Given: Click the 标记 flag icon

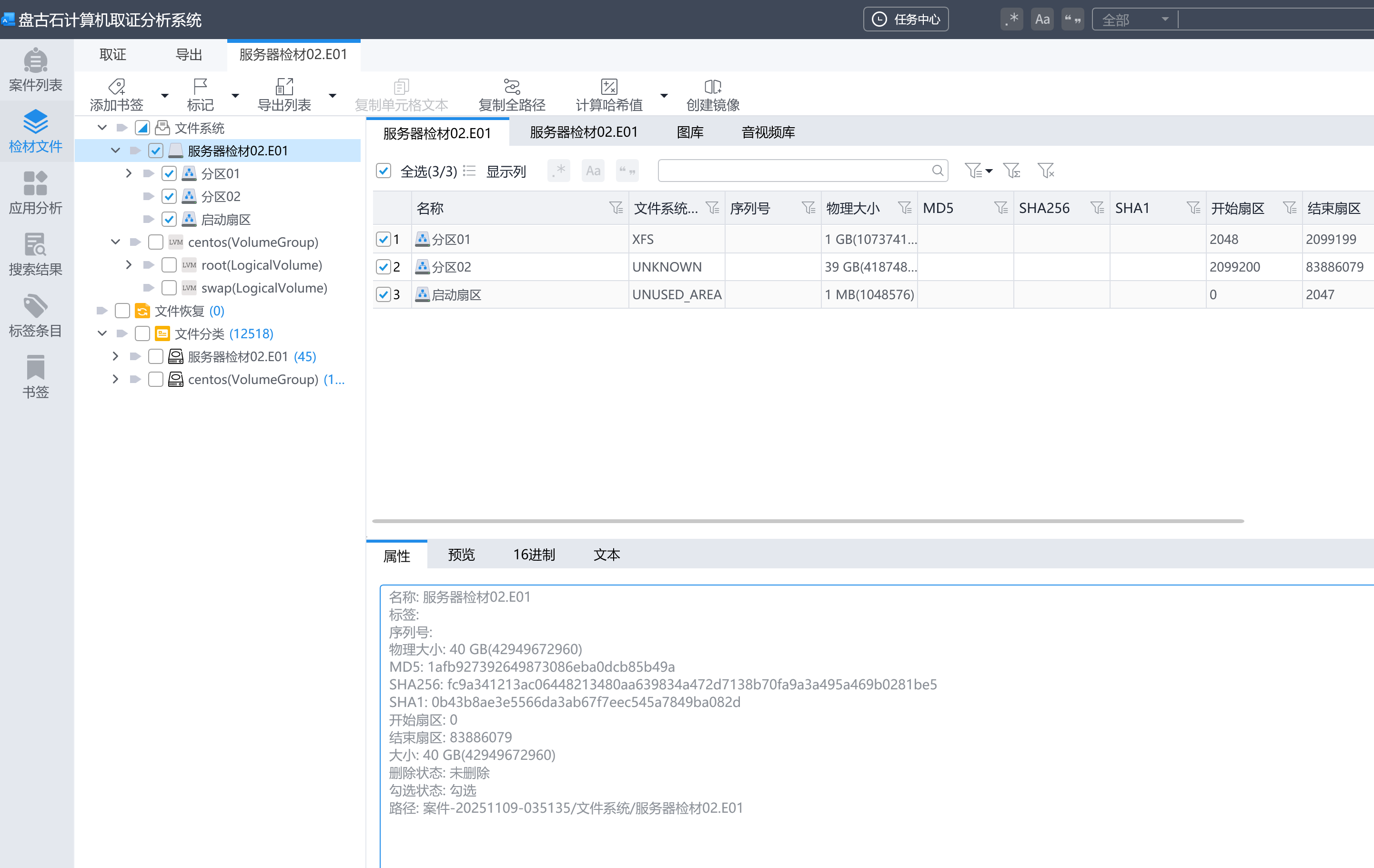Looking at the screenshot, I should click(x=200, y=87).
